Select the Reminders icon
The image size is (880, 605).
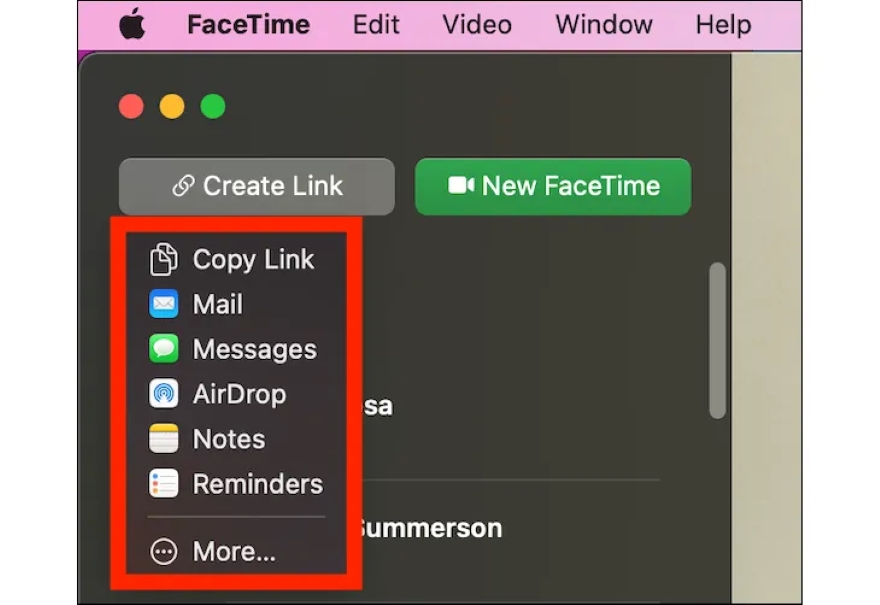pos(166,484)
